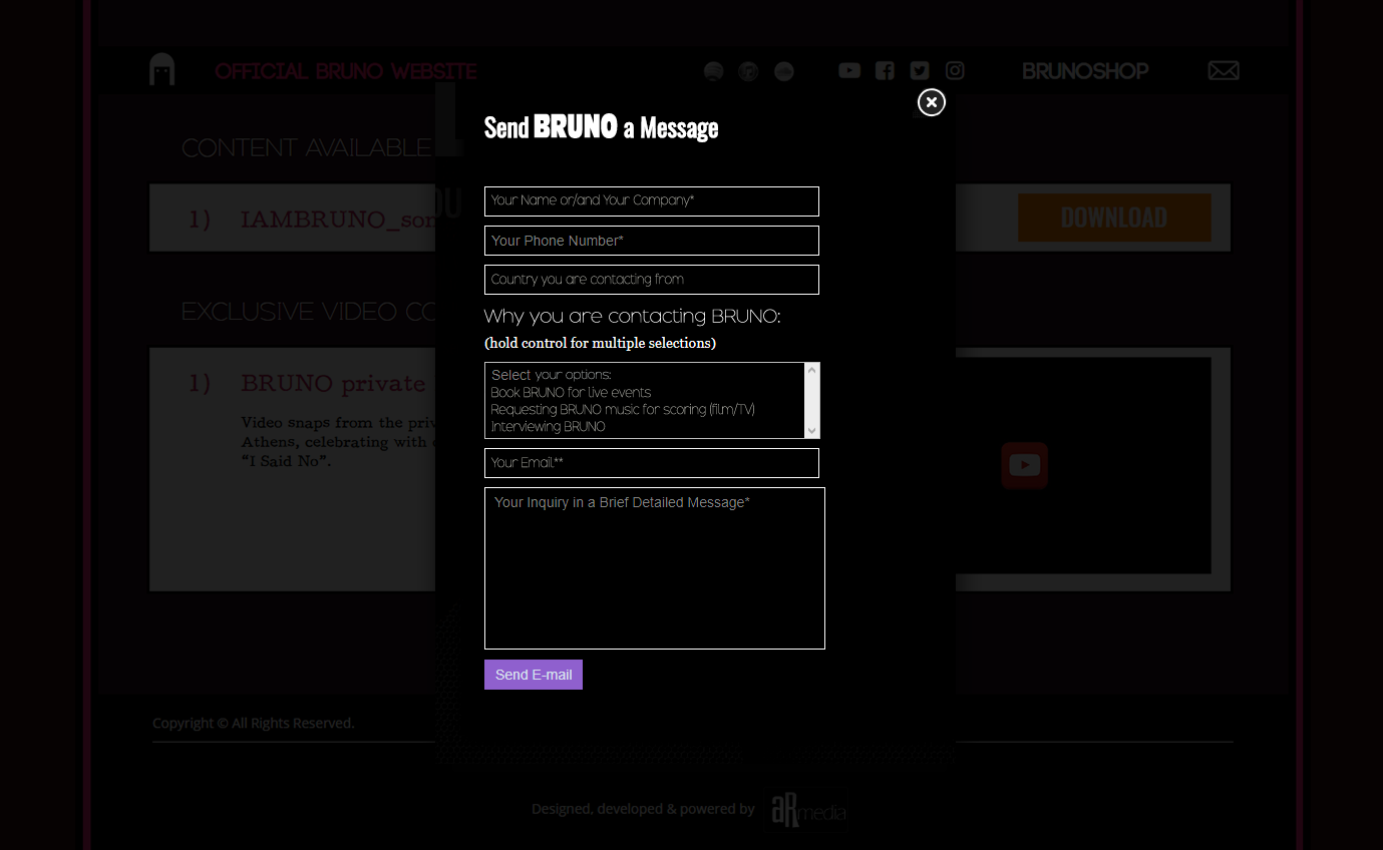Viewport: 1383px width, 850px height.
Task: Click the envelope contact icon
Action: click(x=1223, y=70)
